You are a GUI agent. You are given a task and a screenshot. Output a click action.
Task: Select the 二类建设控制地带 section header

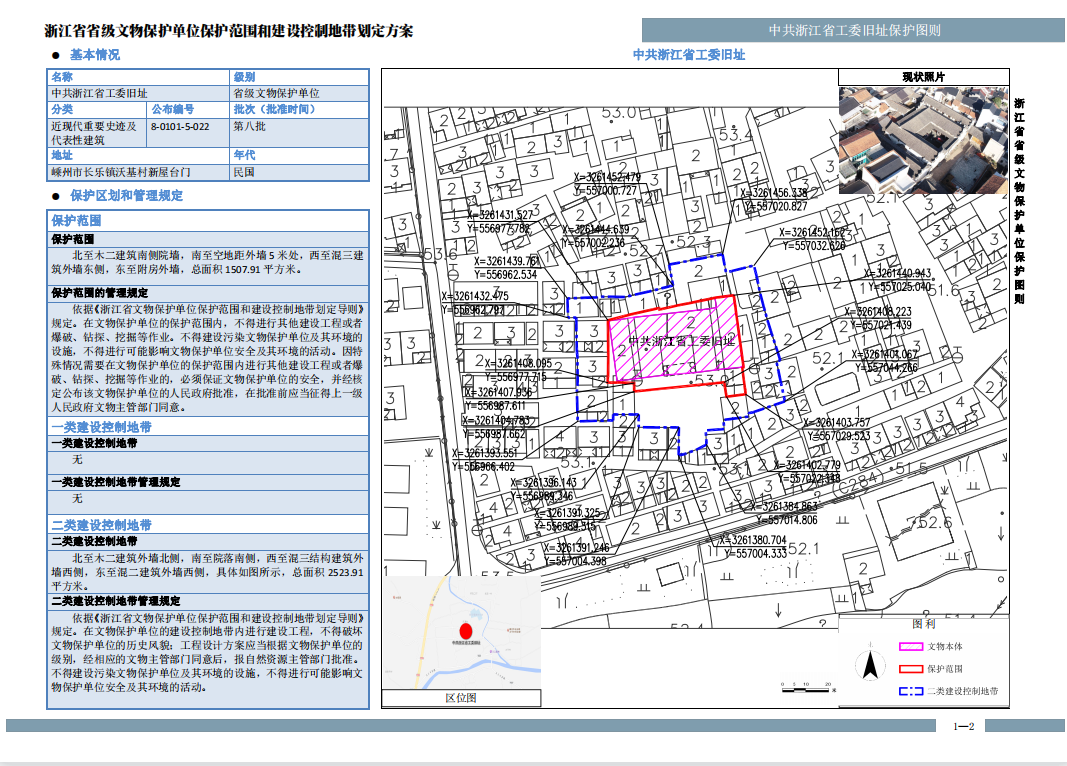(x=209, y=525)
